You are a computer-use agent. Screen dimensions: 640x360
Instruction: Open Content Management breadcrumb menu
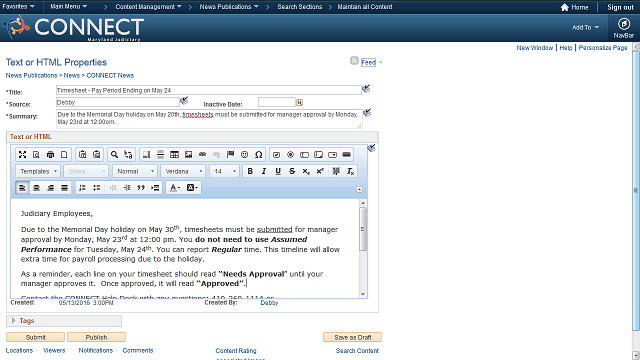point(149,7)
